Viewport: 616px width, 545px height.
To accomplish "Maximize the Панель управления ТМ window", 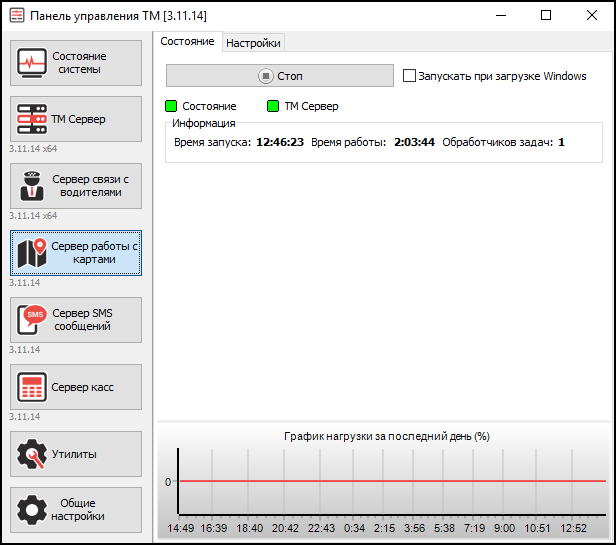I will (x=546, y=16).
